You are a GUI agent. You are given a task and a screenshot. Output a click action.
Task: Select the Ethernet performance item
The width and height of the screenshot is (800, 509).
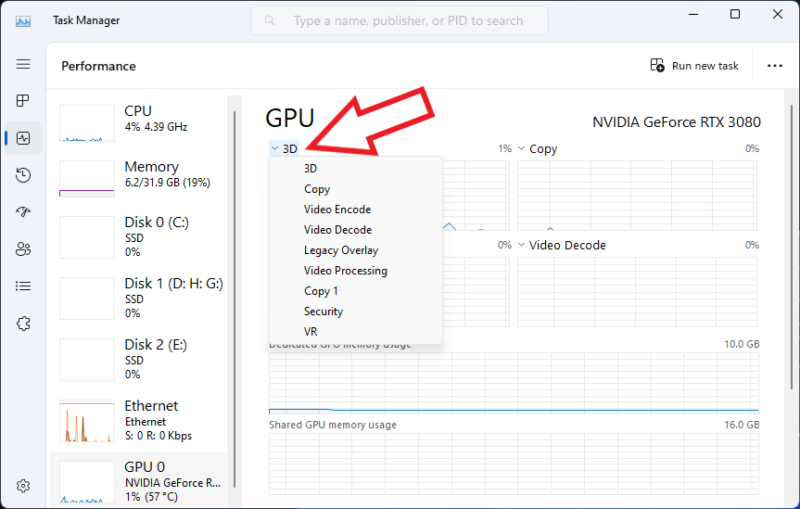click(x=138, y=421)
